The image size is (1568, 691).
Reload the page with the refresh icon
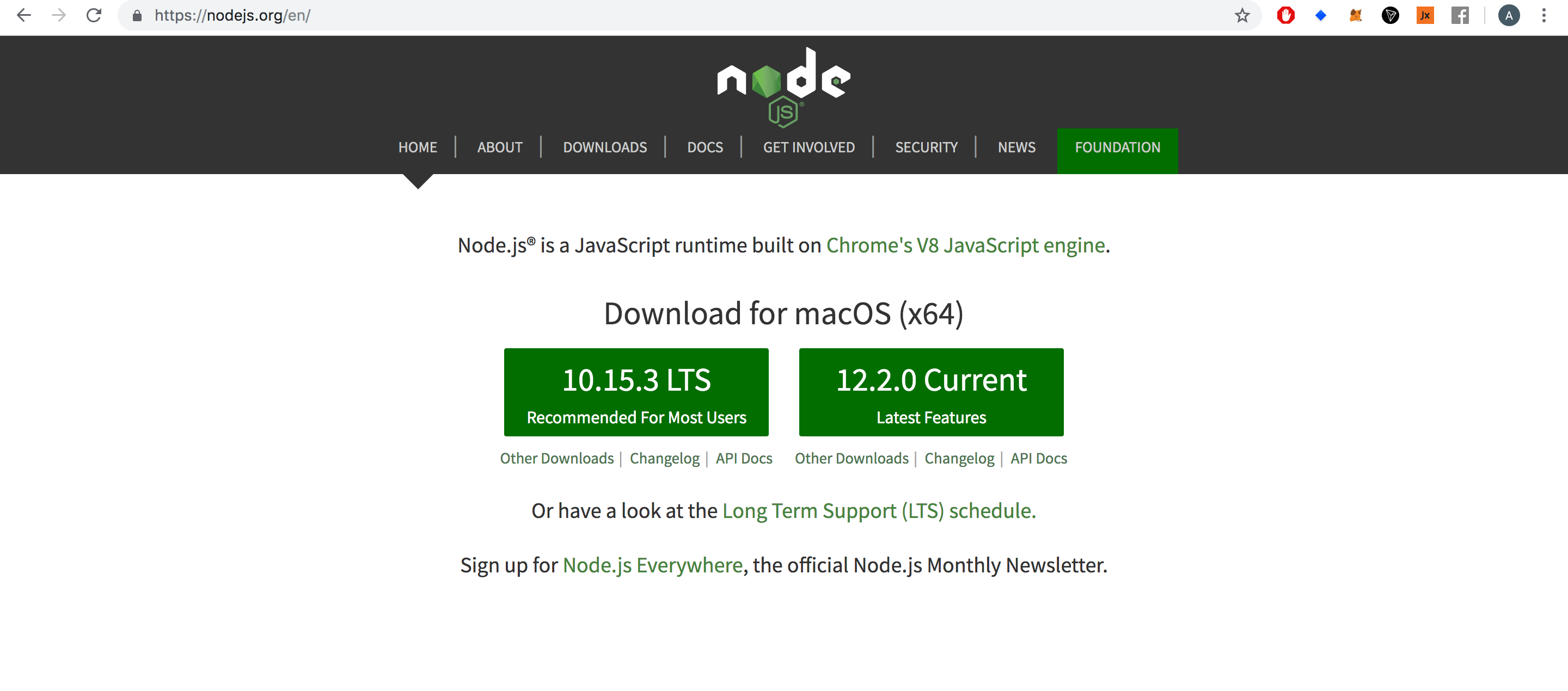click(x=94, y=15)
